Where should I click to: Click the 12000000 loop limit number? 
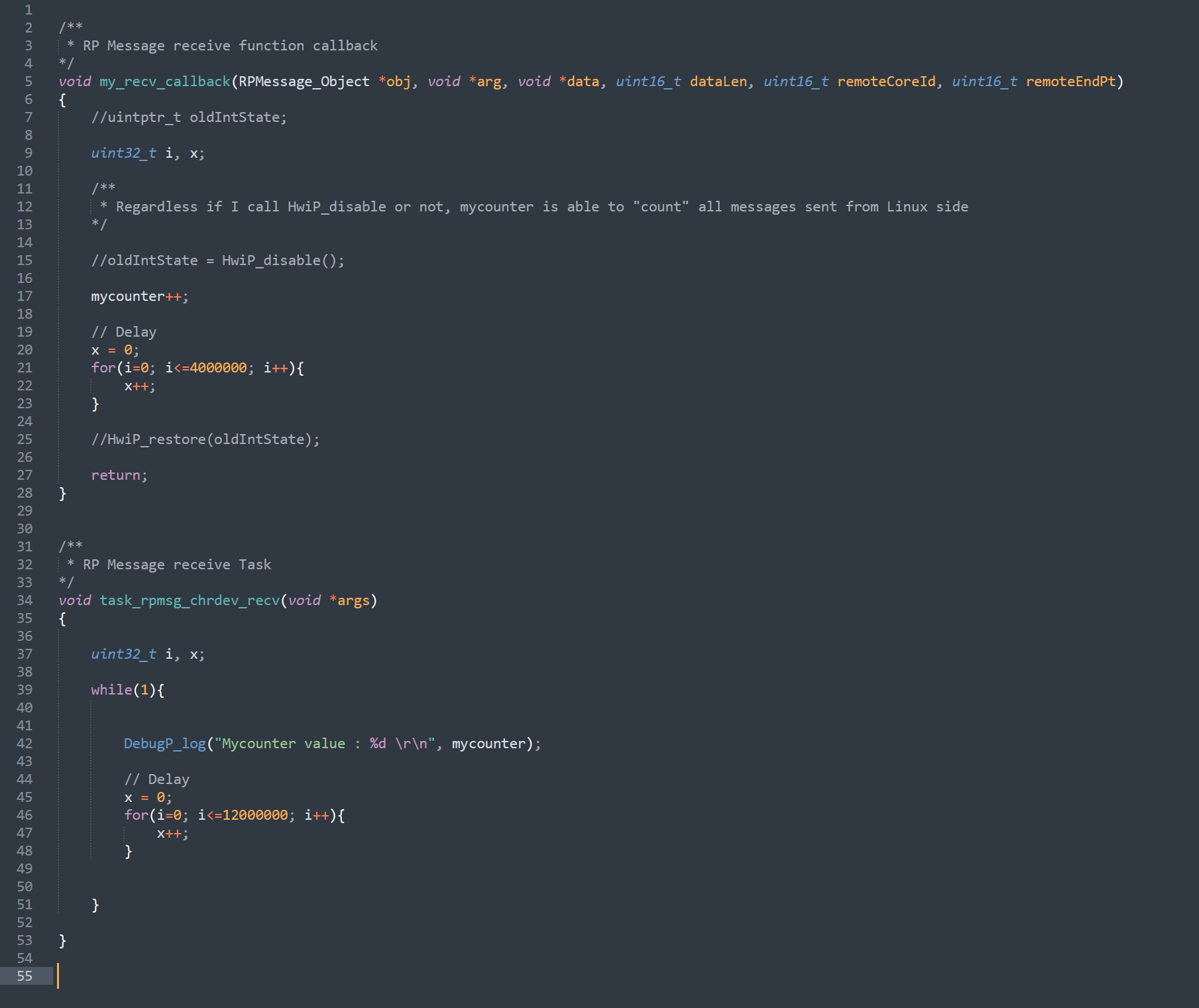(x=255, y=815)
